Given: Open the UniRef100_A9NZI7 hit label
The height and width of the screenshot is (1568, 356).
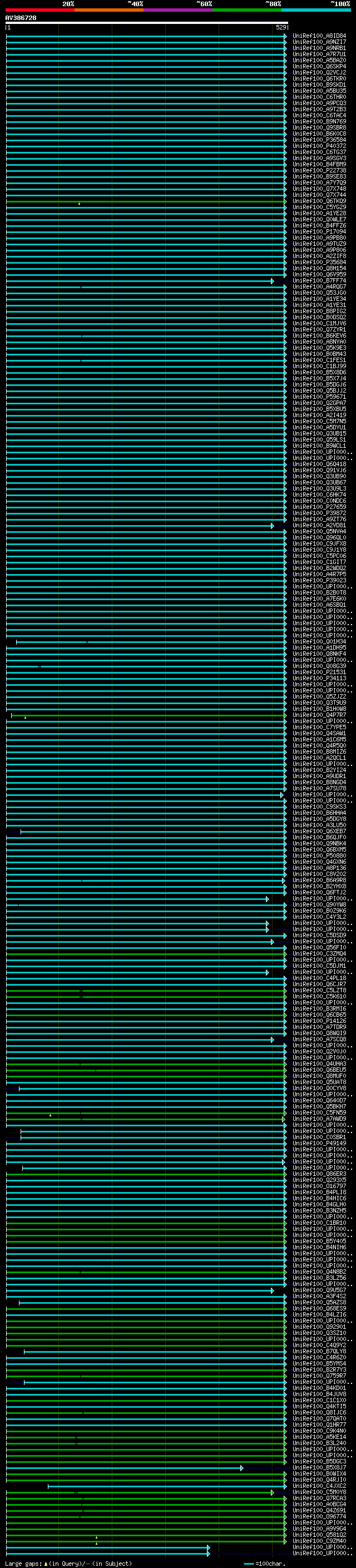Looking at the screenshot, I should [319, 42].
